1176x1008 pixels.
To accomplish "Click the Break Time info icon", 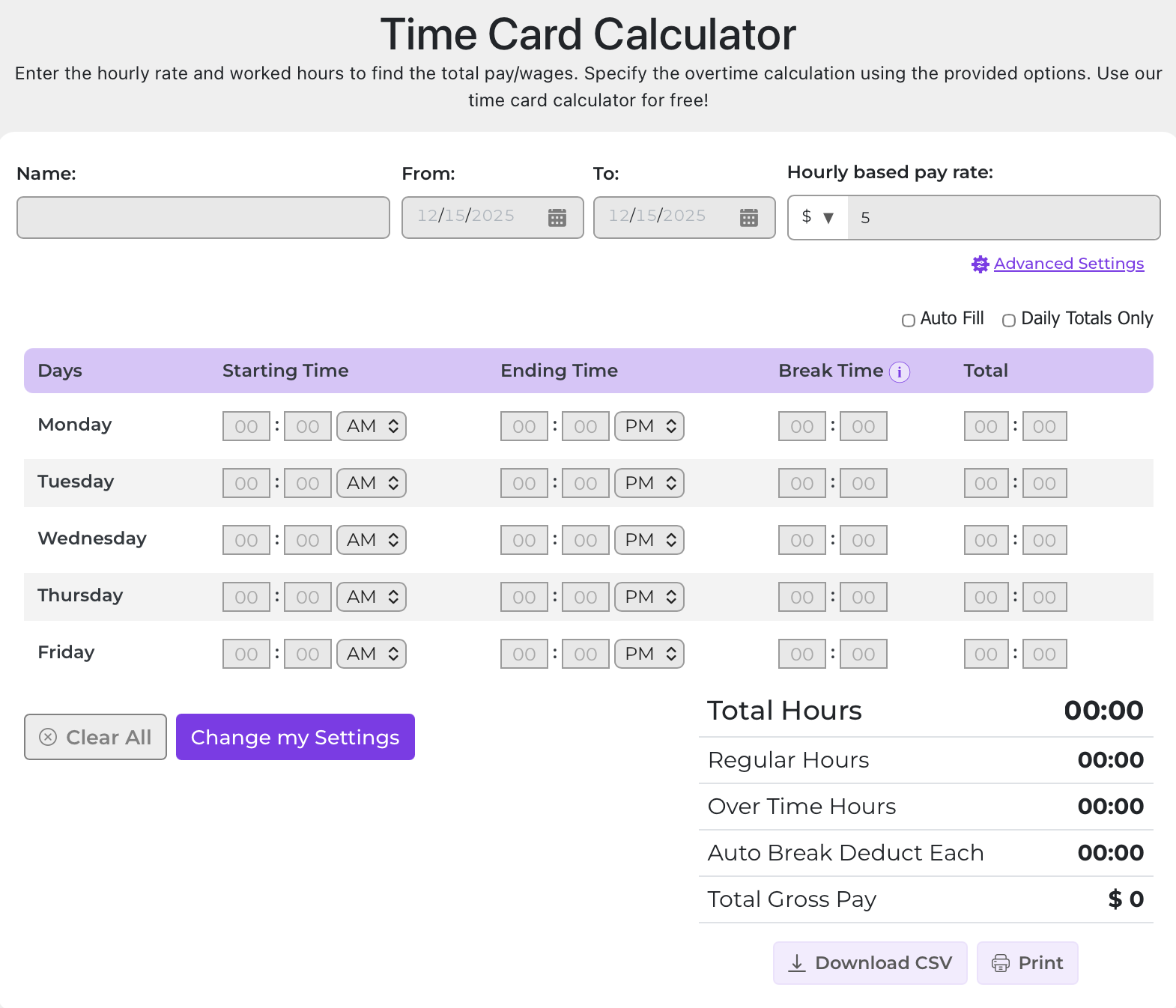I will (899, 372).
